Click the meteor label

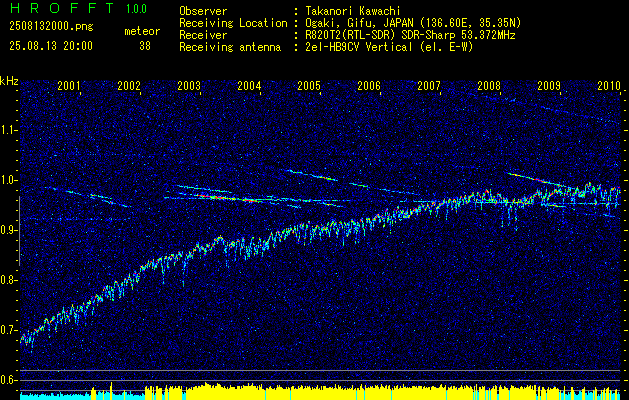coord(142,32)
